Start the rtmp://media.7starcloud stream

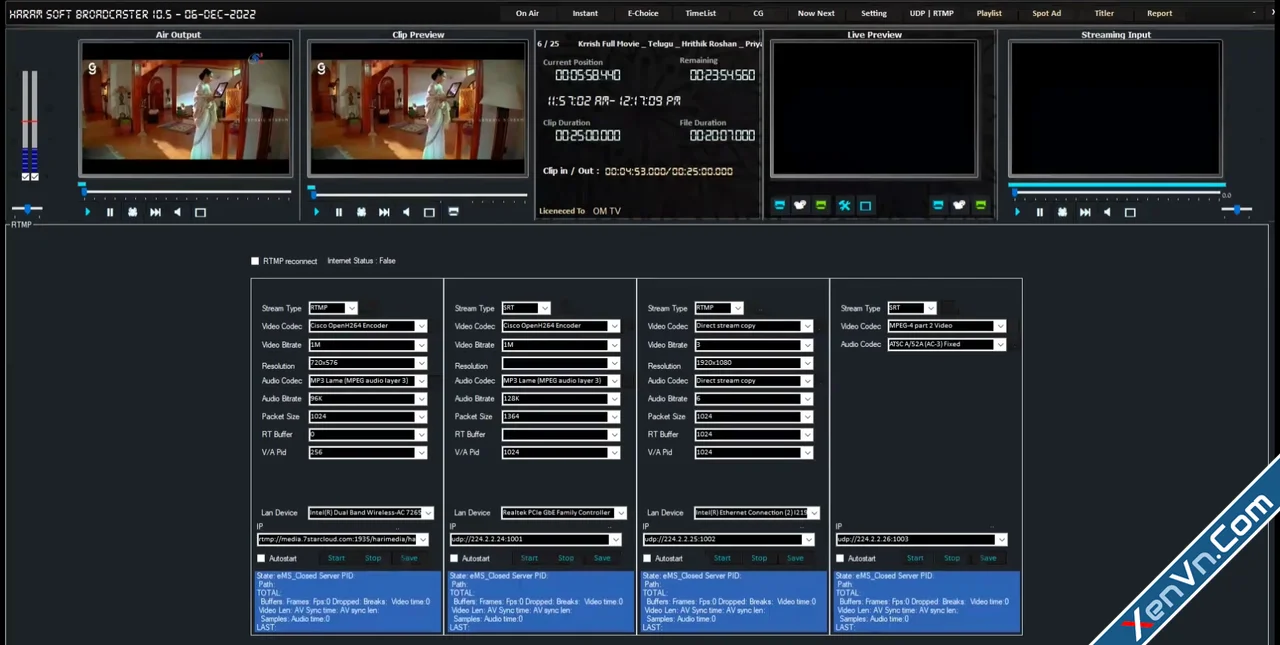pyautogui.click(x=336, y=558)
